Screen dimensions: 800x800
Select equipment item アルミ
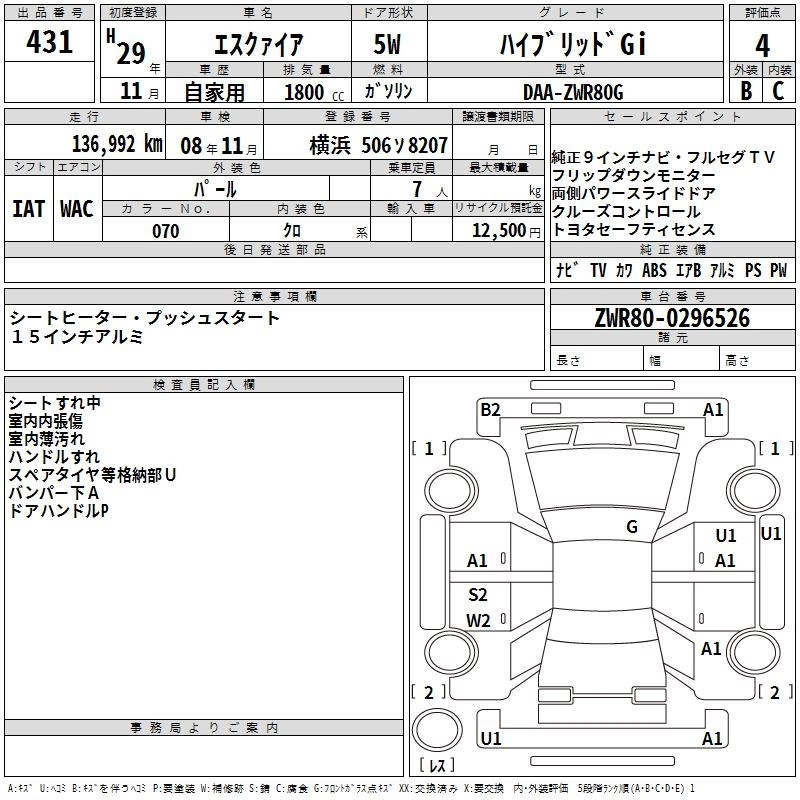click(x=722, y=270)
